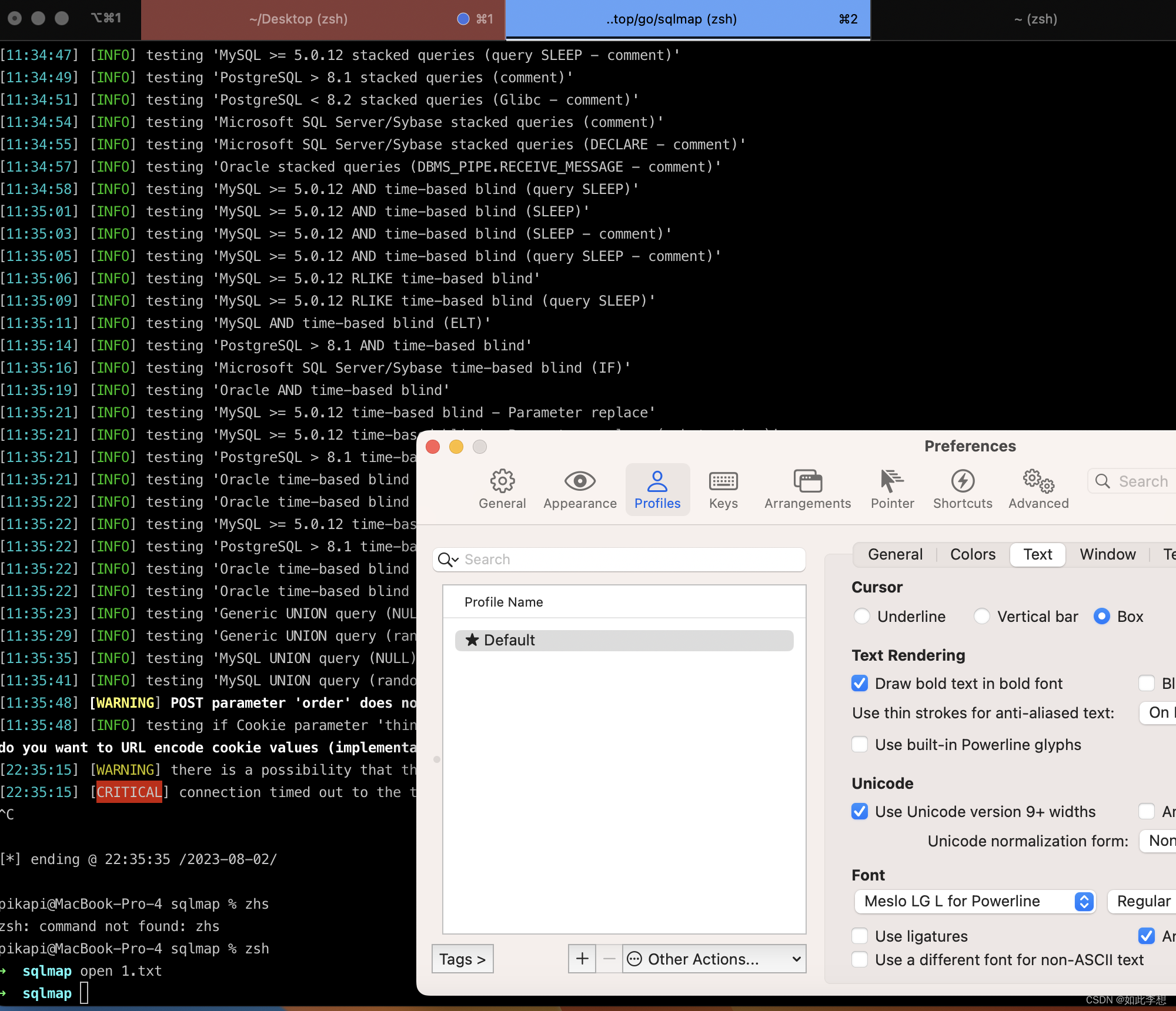Viewport: 1176px width, 1011px height.
Task: Click the ellipsis icon in Other Actions
Action: tap(634, 959)
